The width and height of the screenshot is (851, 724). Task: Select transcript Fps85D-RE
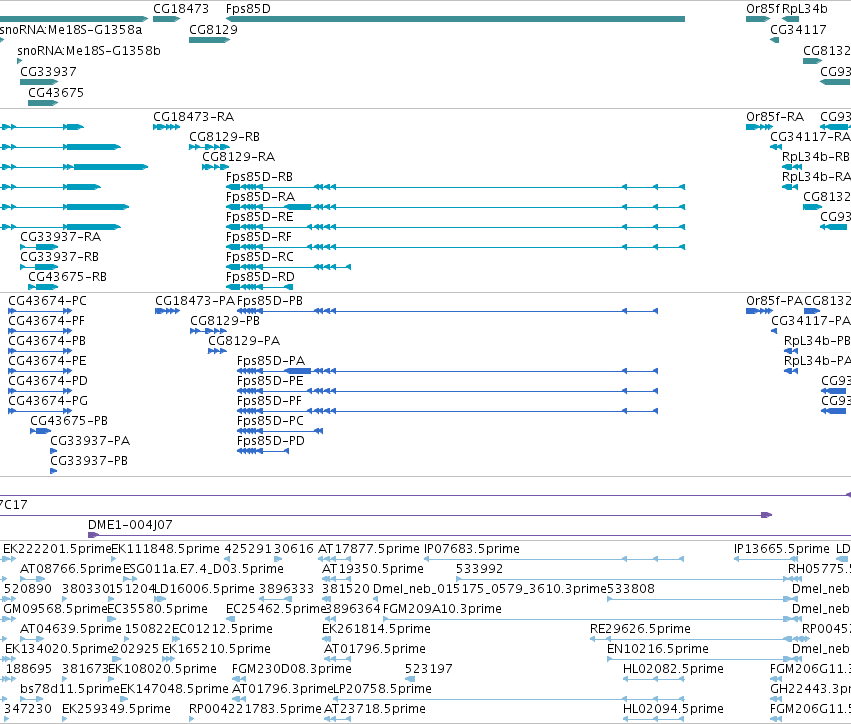[260, 217]
